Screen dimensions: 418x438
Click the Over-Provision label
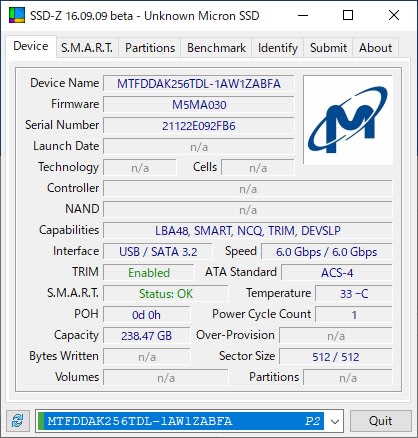point(235,335)
